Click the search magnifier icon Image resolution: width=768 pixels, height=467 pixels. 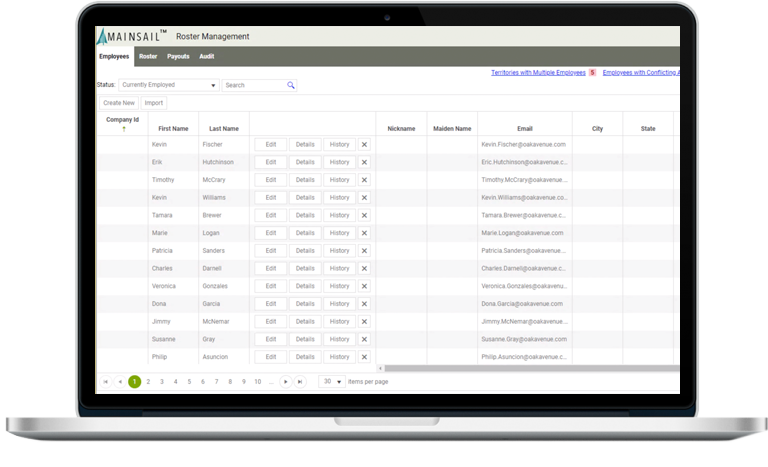point(291,85)
